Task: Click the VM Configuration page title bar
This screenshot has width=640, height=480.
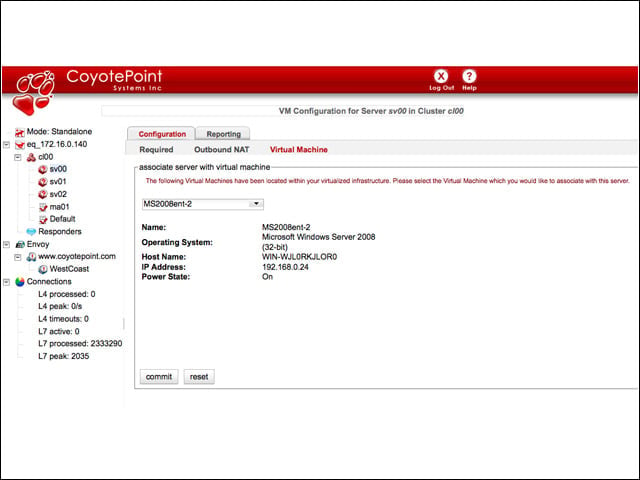Action: pos(283,111)
